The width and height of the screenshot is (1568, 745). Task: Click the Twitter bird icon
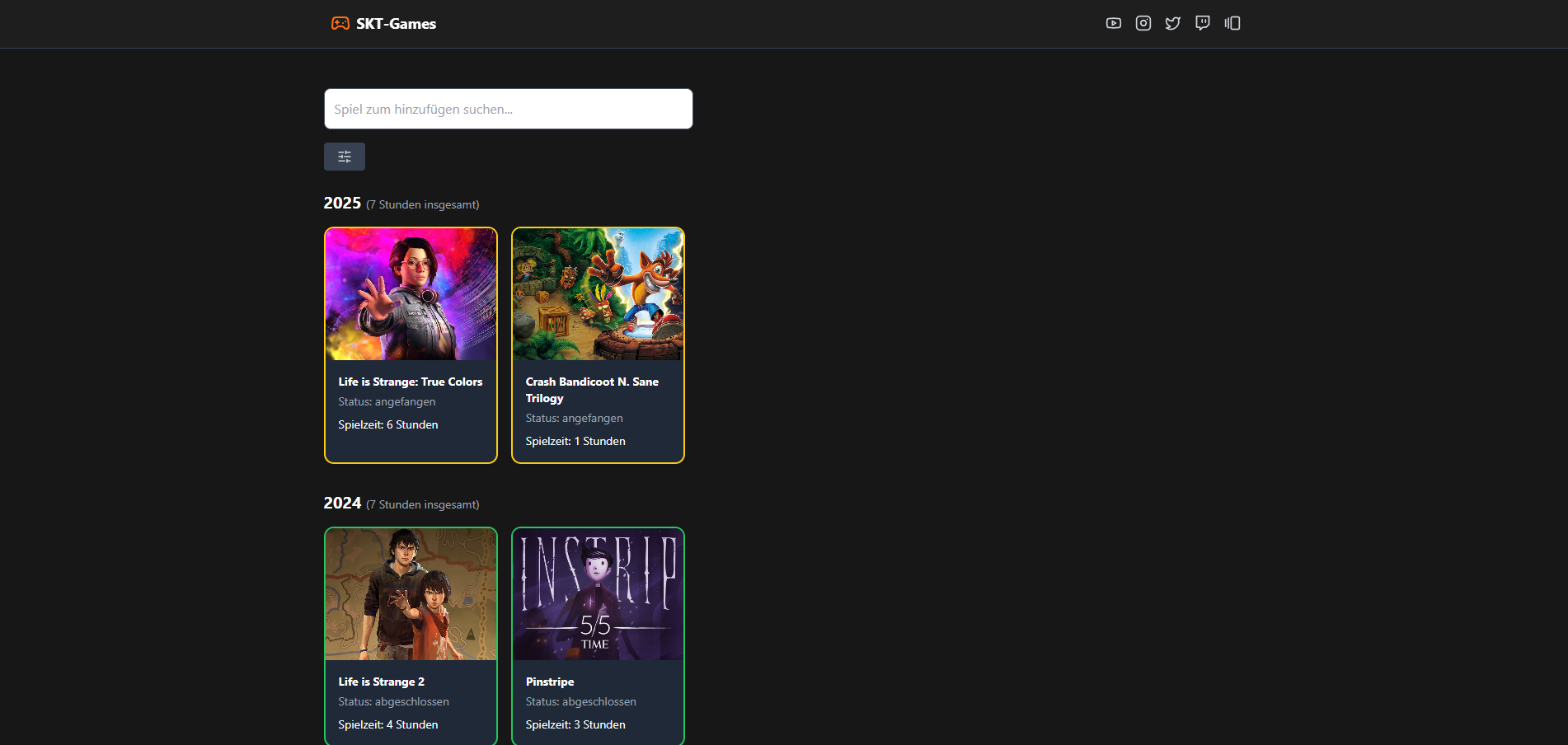pyautogui.click(x=1173, y=23)
